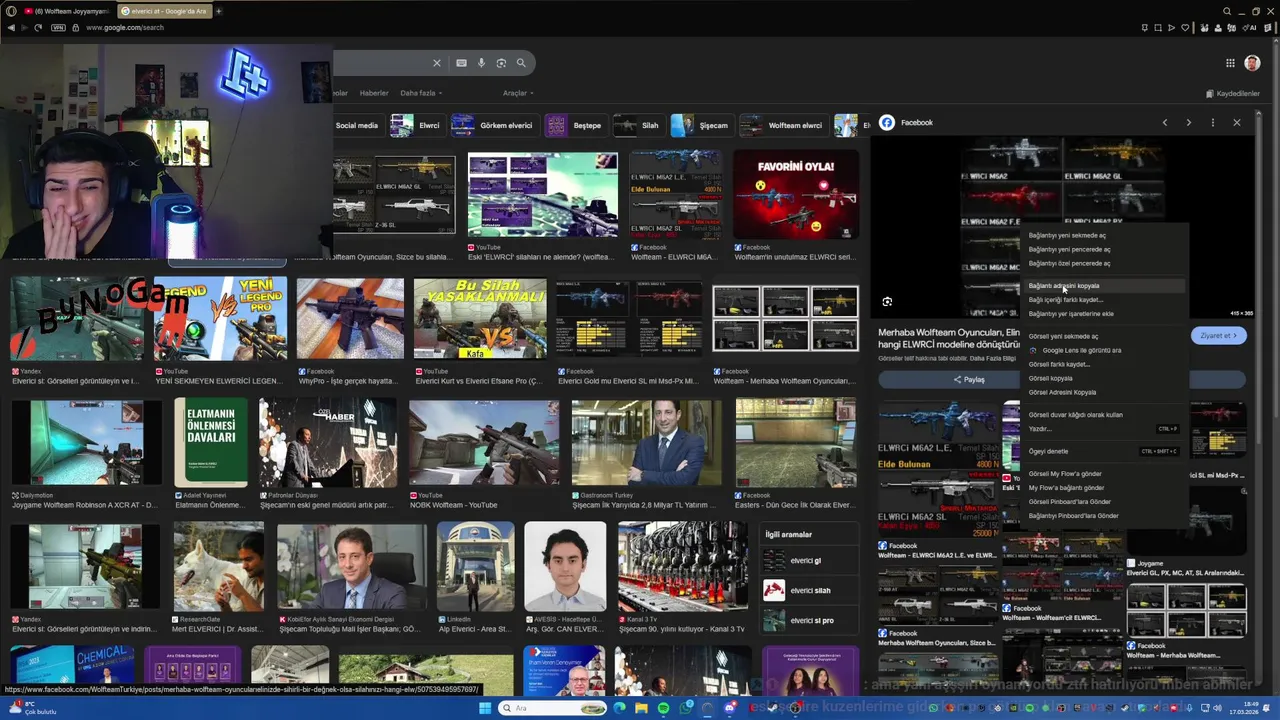Open Spotify from the taskbar
1280x720 pixels.
coord(663,708)
